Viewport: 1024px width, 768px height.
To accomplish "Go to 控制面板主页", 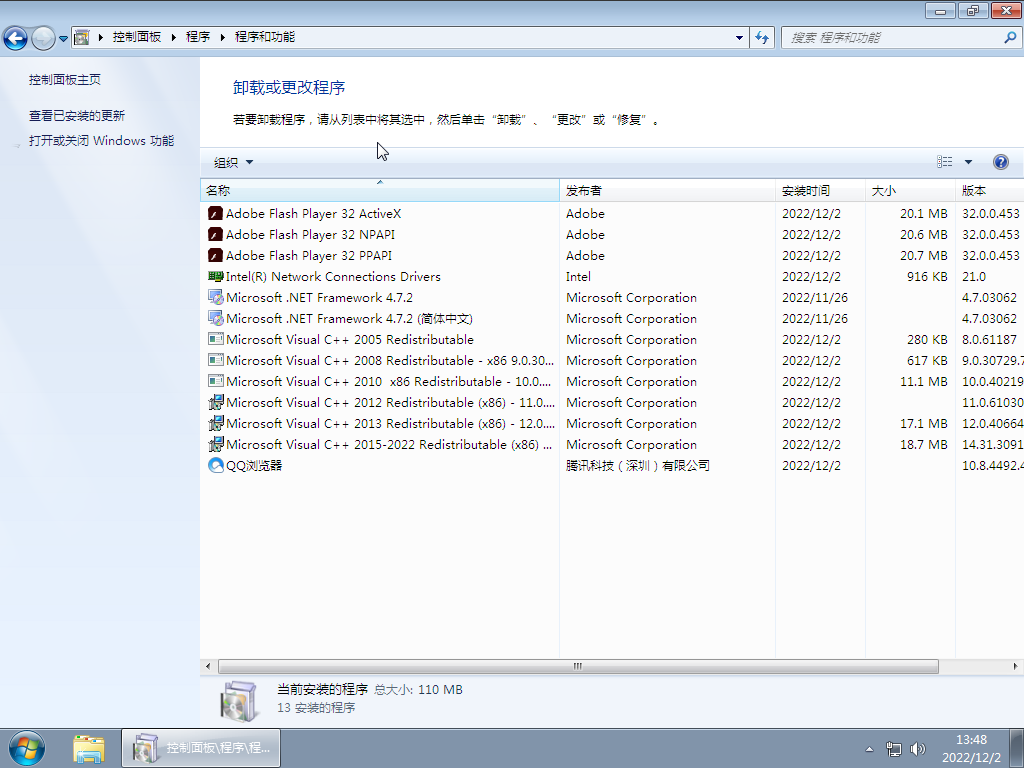I will point(65,80).
